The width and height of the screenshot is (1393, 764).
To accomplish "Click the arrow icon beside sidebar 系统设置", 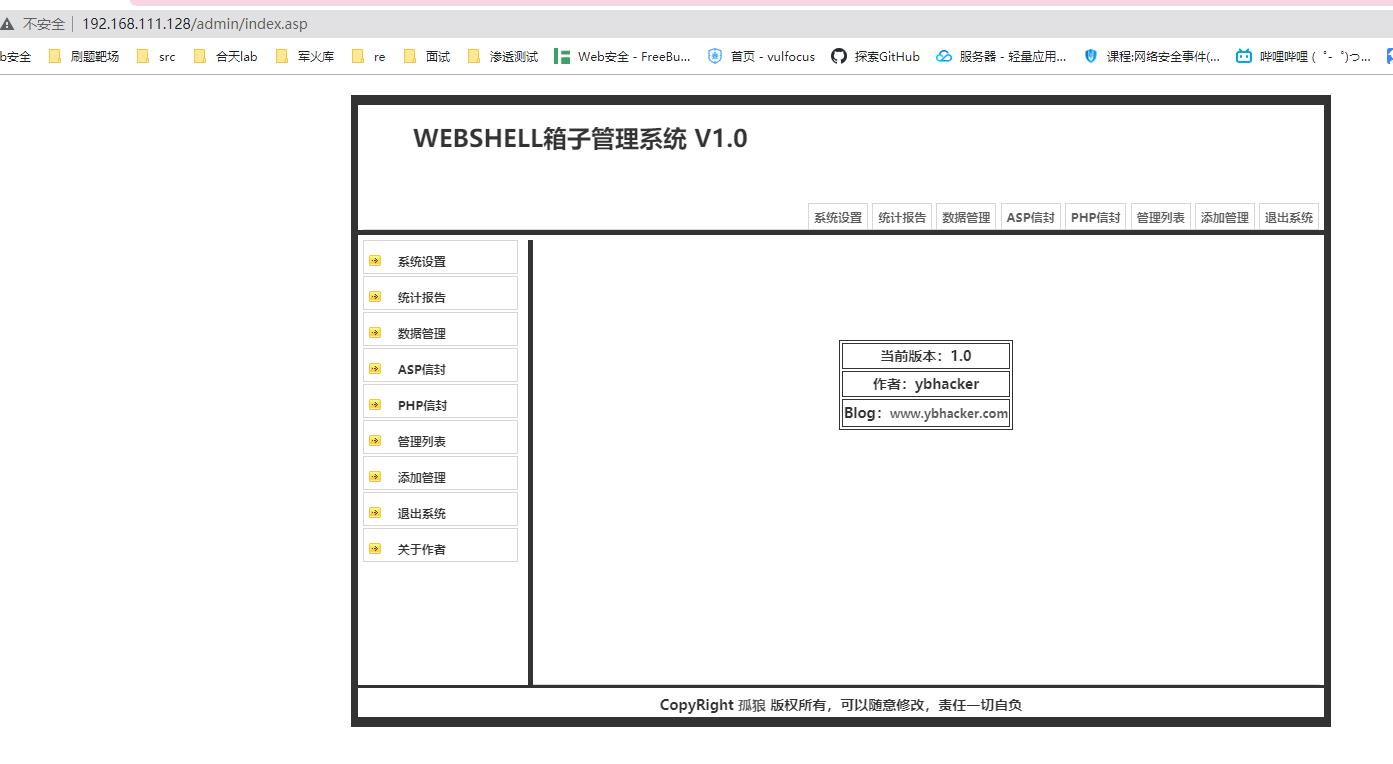I will tap(375, 260).
